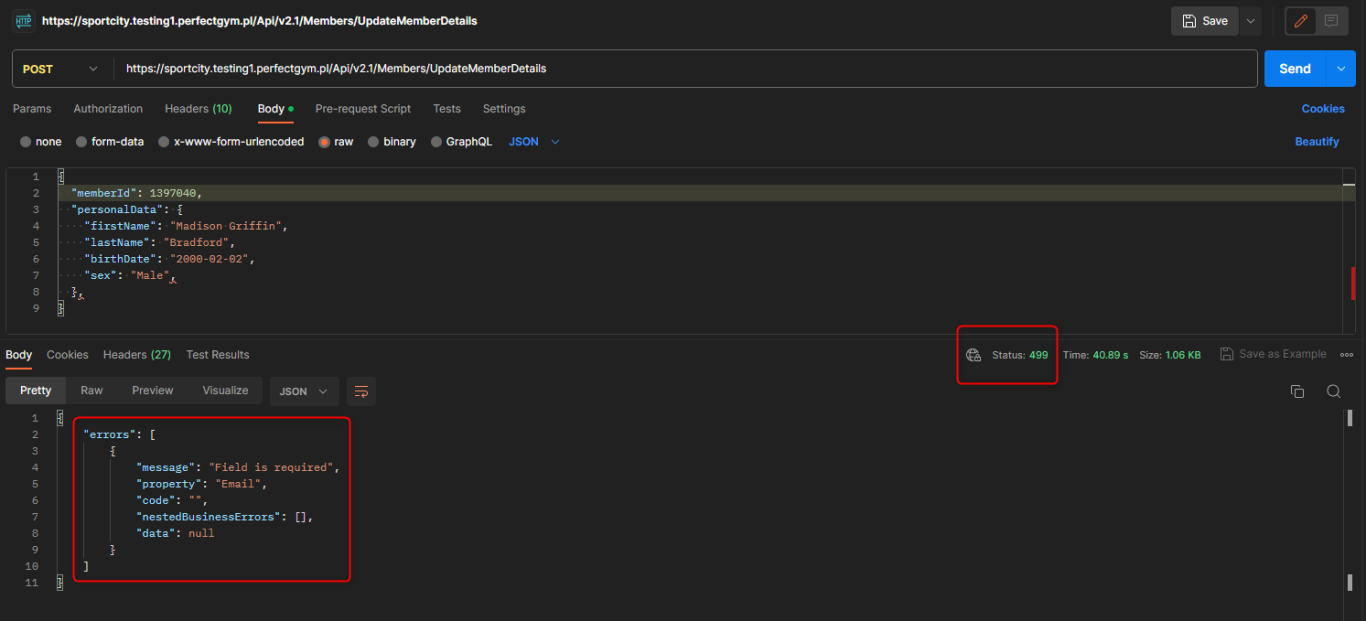Open the JSON body format dropdown

pos(535,142)
